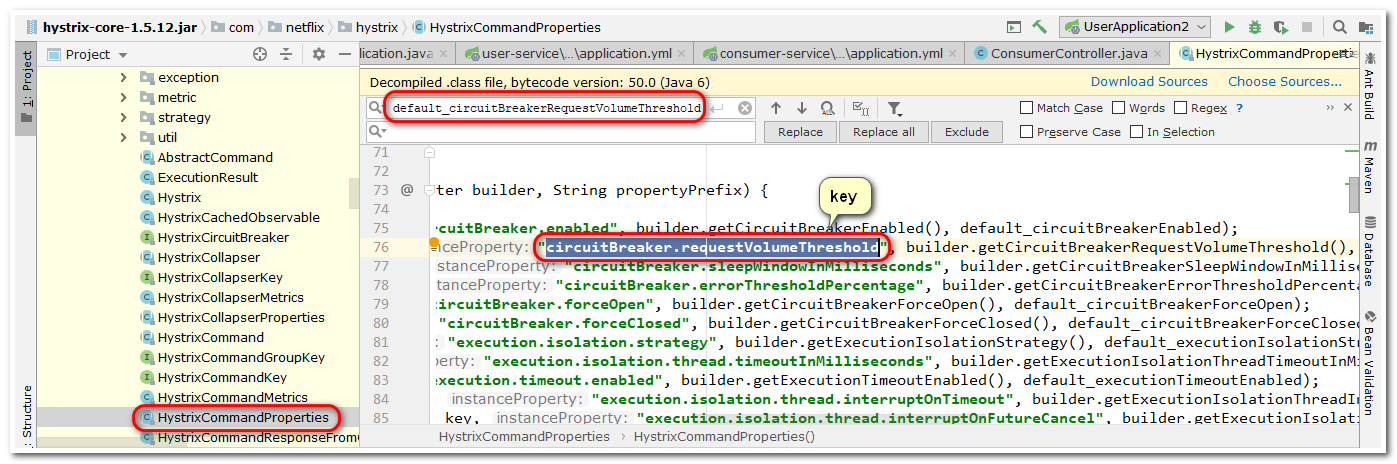Enable the Match Case checkbox
The image size is (1397, 464).
[x=1027, y=108]
